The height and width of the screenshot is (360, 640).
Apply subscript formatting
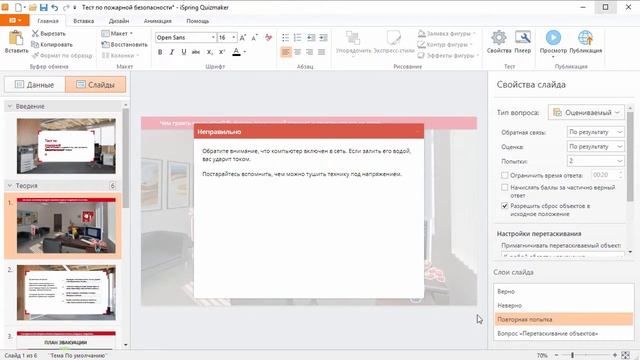(x=209, y=52)
